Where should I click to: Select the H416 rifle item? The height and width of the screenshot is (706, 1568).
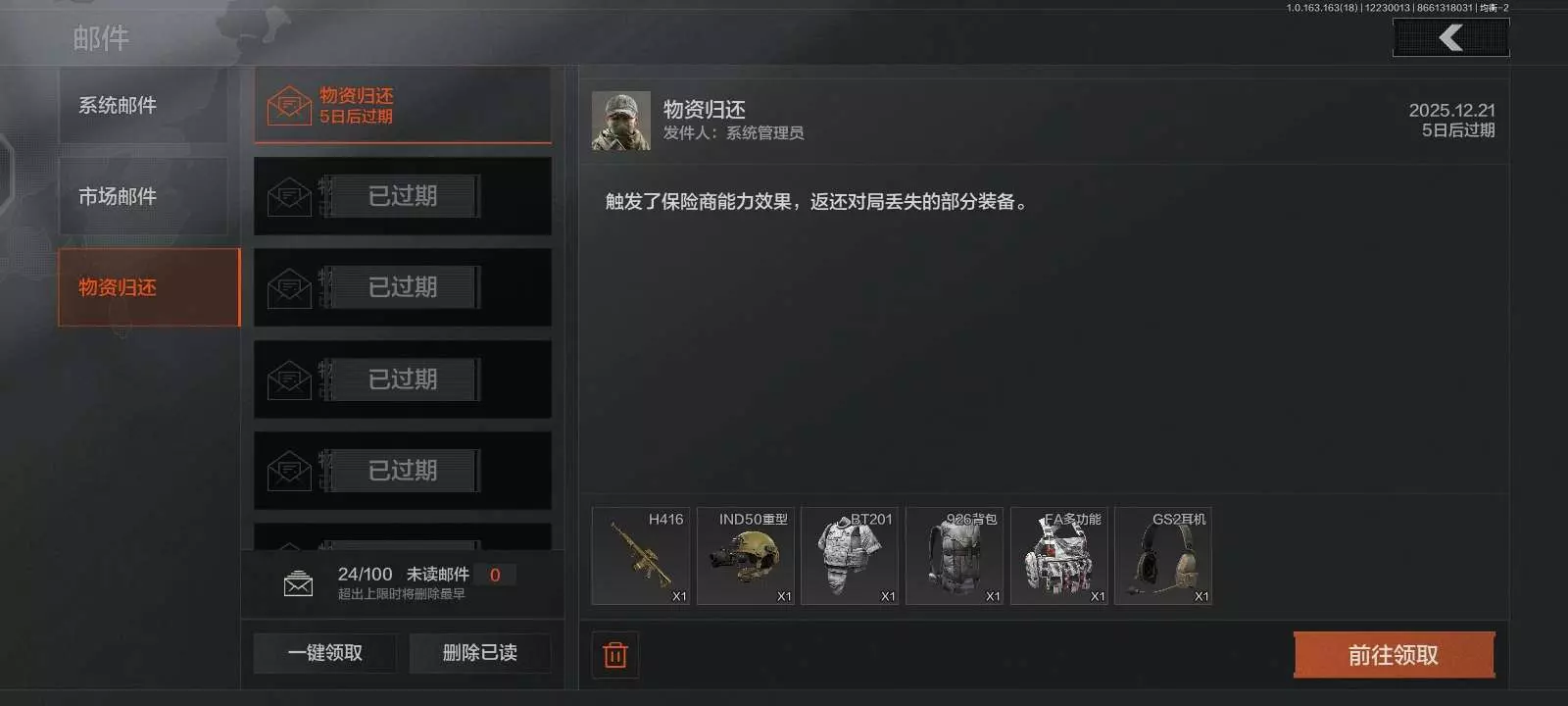641,556
